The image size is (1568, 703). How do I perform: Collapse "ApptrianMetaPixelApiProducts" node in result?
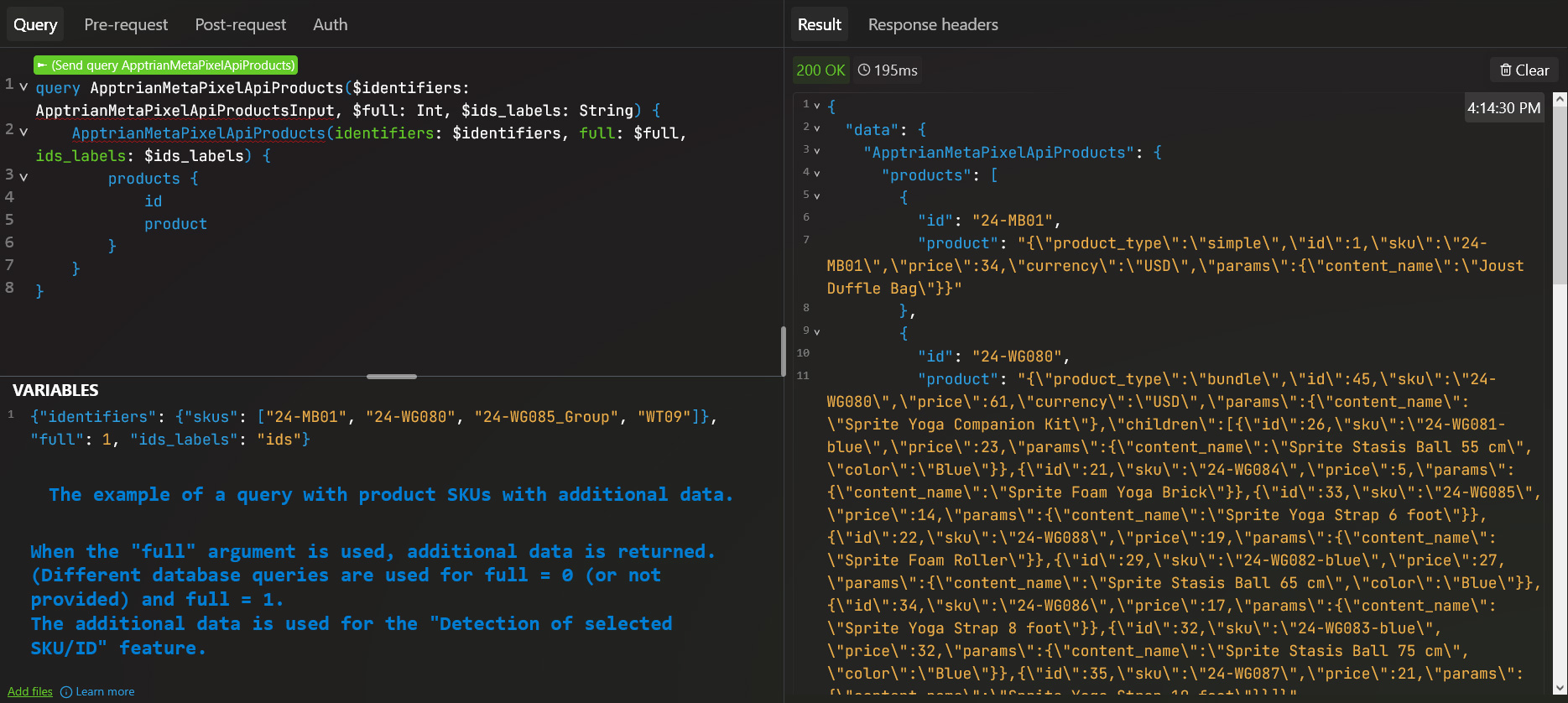817,152
